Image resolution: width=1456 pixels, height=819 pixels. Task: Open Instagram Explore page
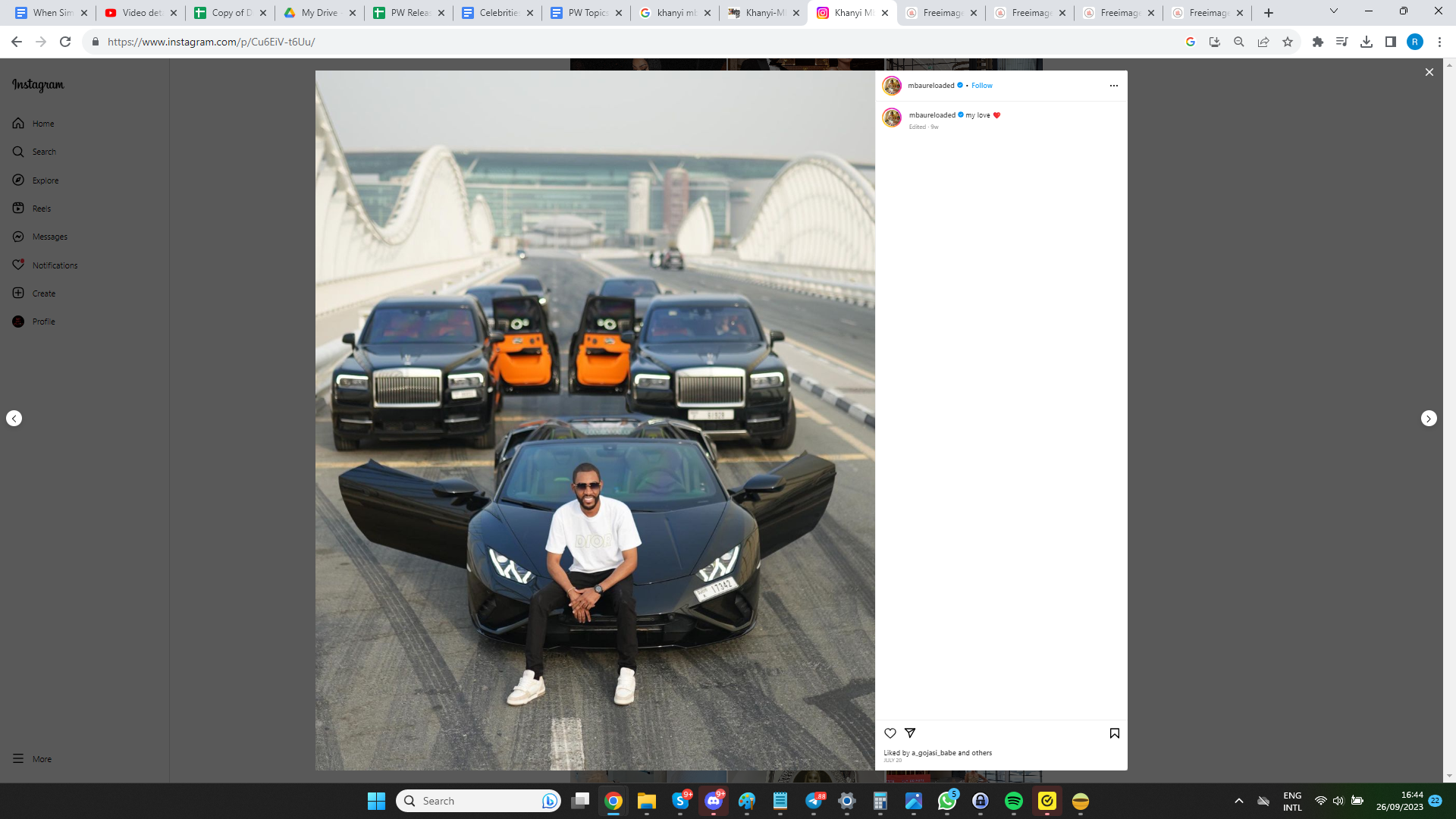tap(45, 180)
